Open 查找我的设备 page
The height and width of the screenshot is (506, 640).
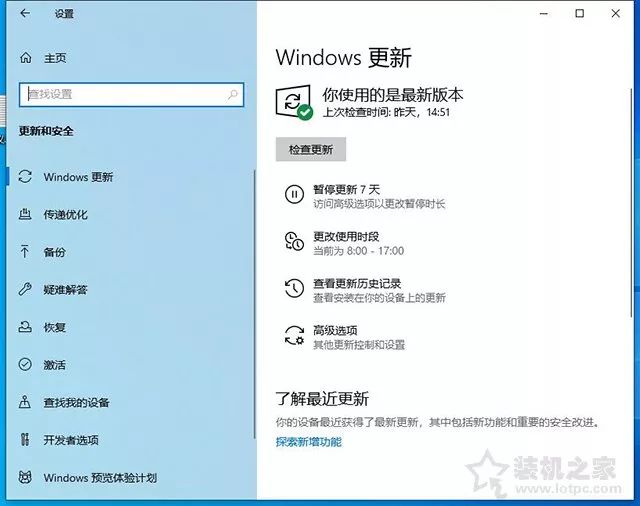(77, 402)
